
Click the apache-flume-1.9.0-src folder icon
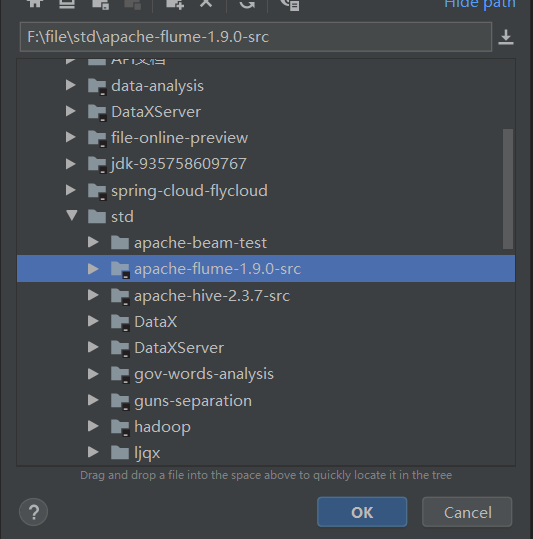(120, 269)
